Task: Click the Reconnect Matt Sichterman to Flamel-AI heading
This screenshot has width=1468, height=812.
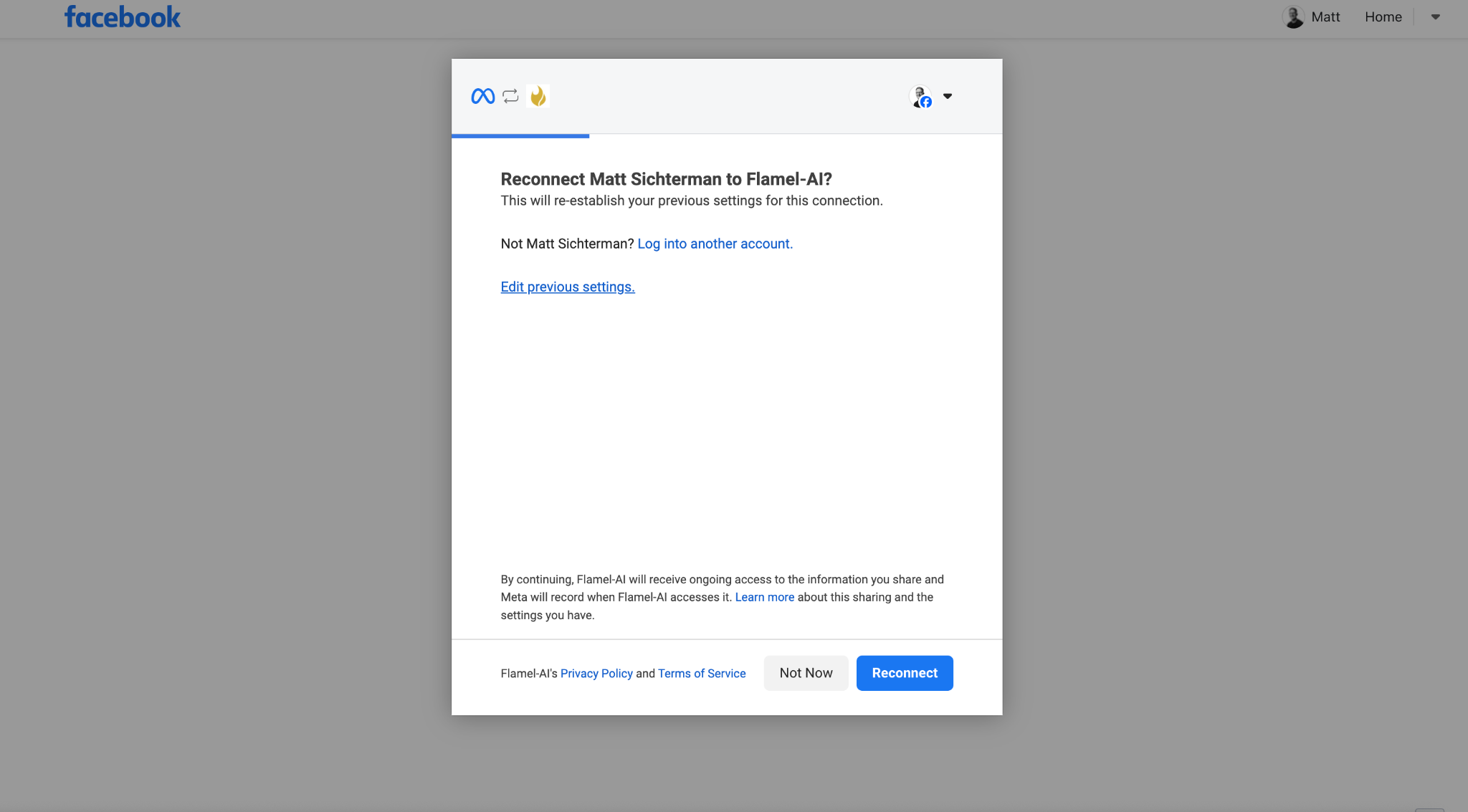Action: (x=666, y=179)
